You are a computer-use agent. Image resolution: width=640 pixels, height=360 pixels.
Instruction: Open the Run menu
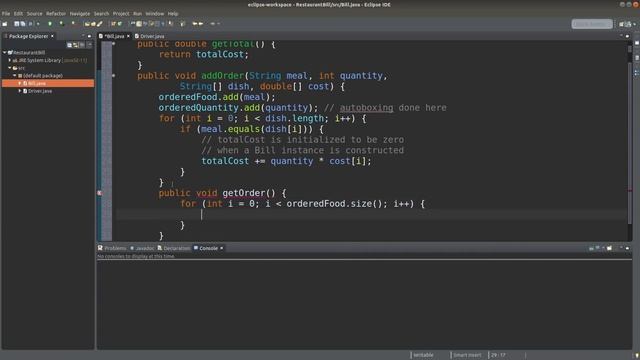(138, 13)
